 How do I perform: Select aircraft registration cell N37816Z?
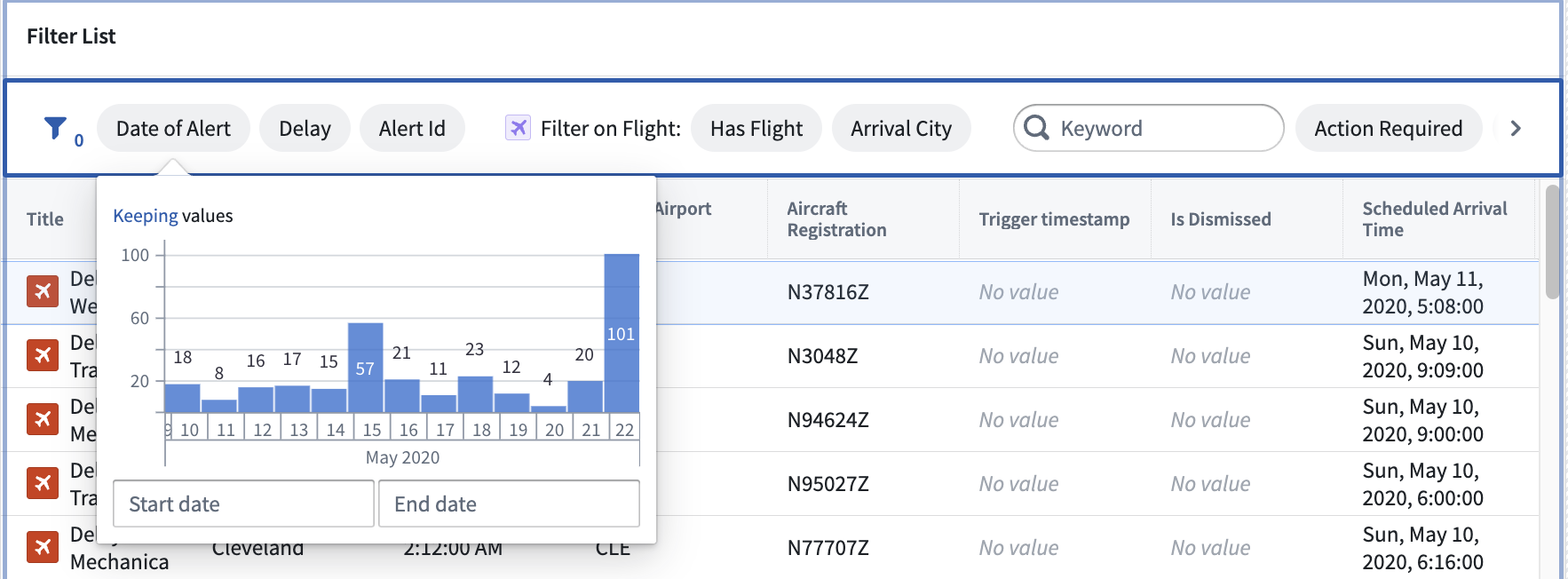point(828,292)
